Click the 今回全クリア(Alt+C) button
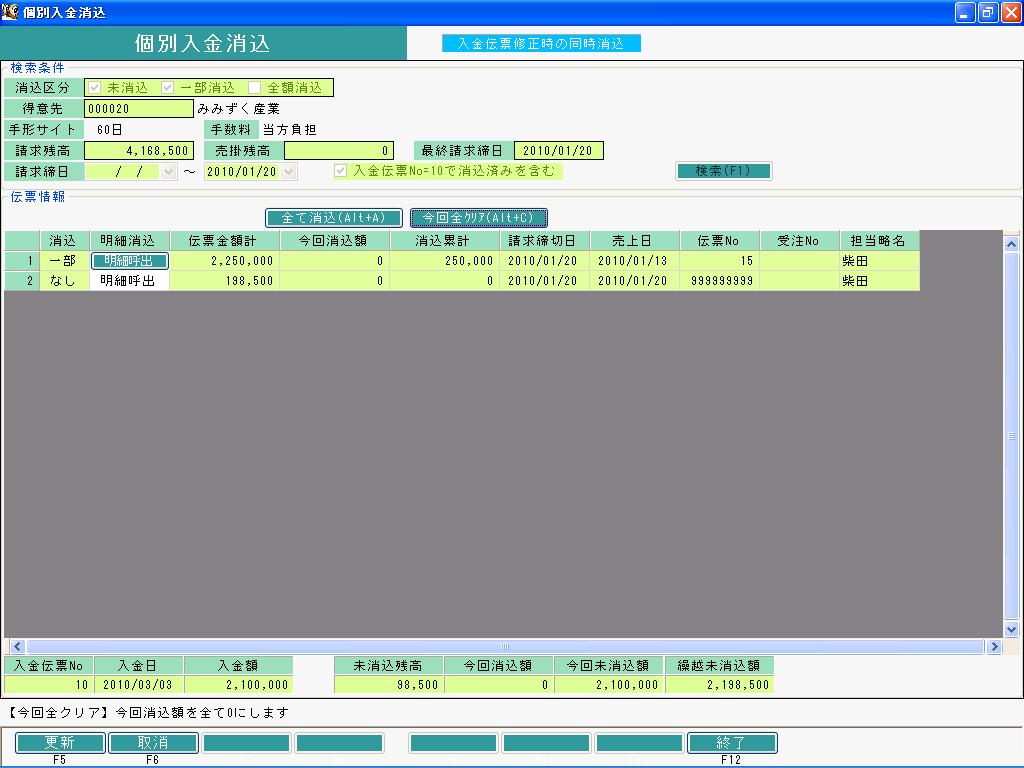 (x=479, y=217)
